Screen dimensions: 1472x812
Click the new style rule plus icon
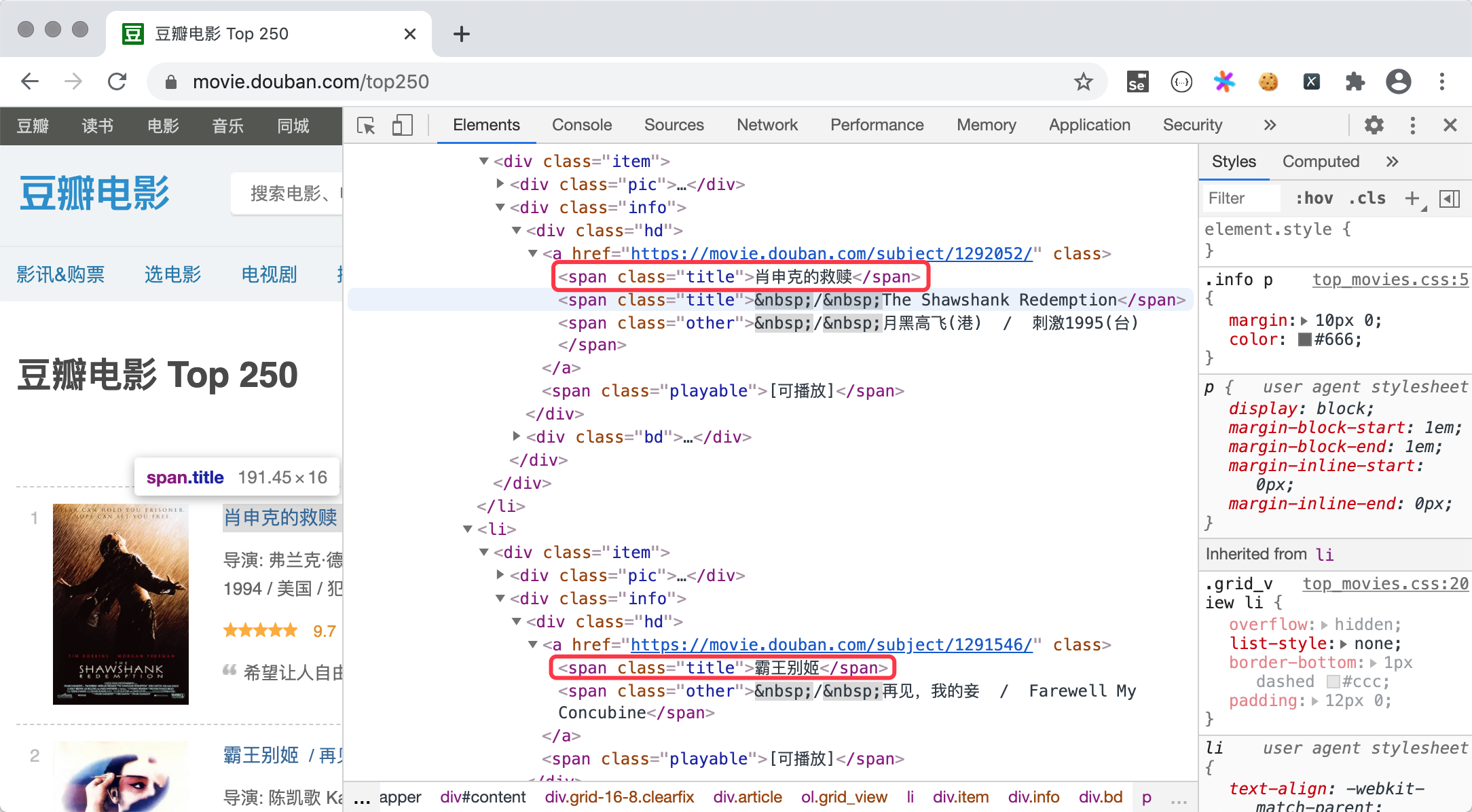(1412, 198)
